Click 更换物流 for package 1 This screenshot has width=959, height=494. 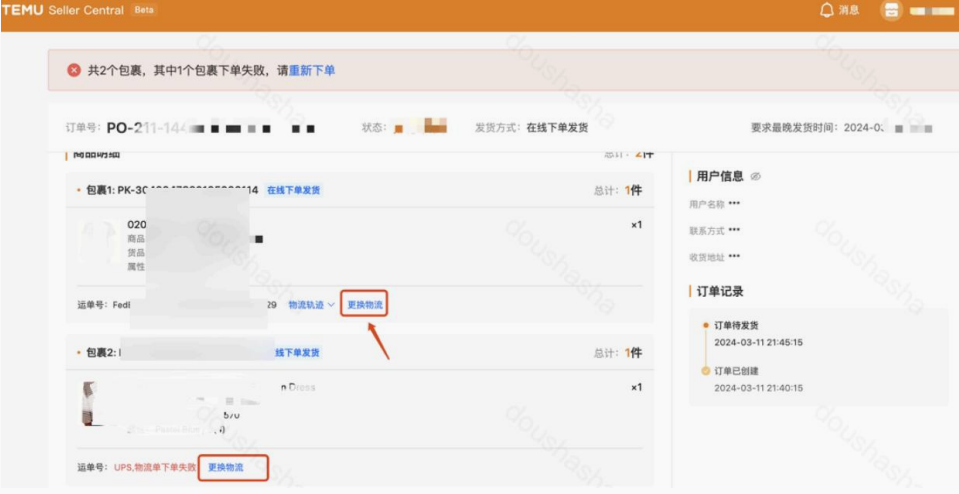point(365,304)
